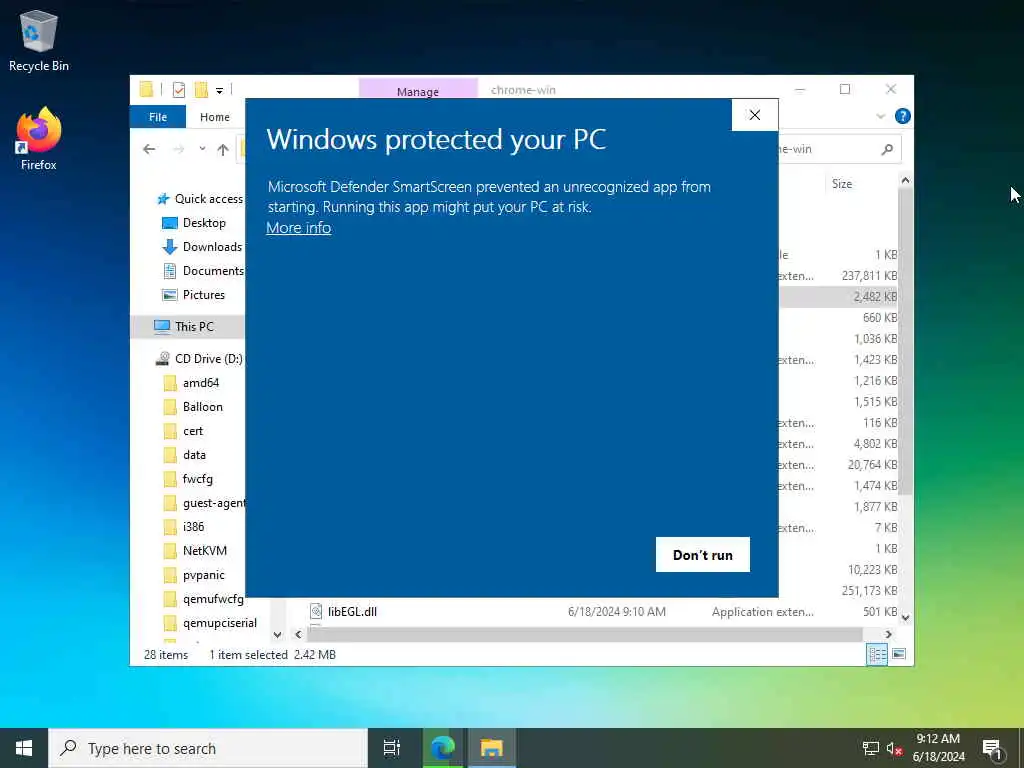1024x768 pixels.
Task: Open Pictures in navigation pane
Action: (193, 295)
